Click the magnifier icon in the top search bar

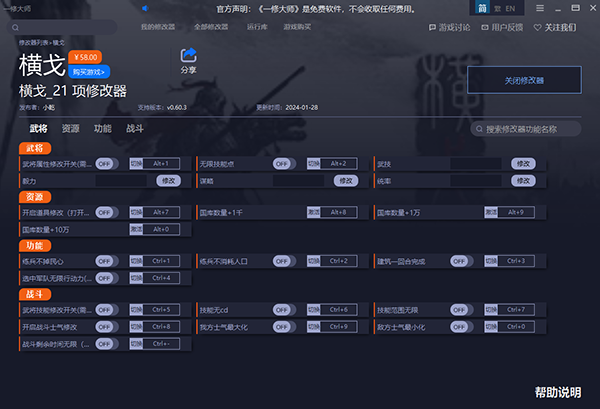(x=15, y=28)
